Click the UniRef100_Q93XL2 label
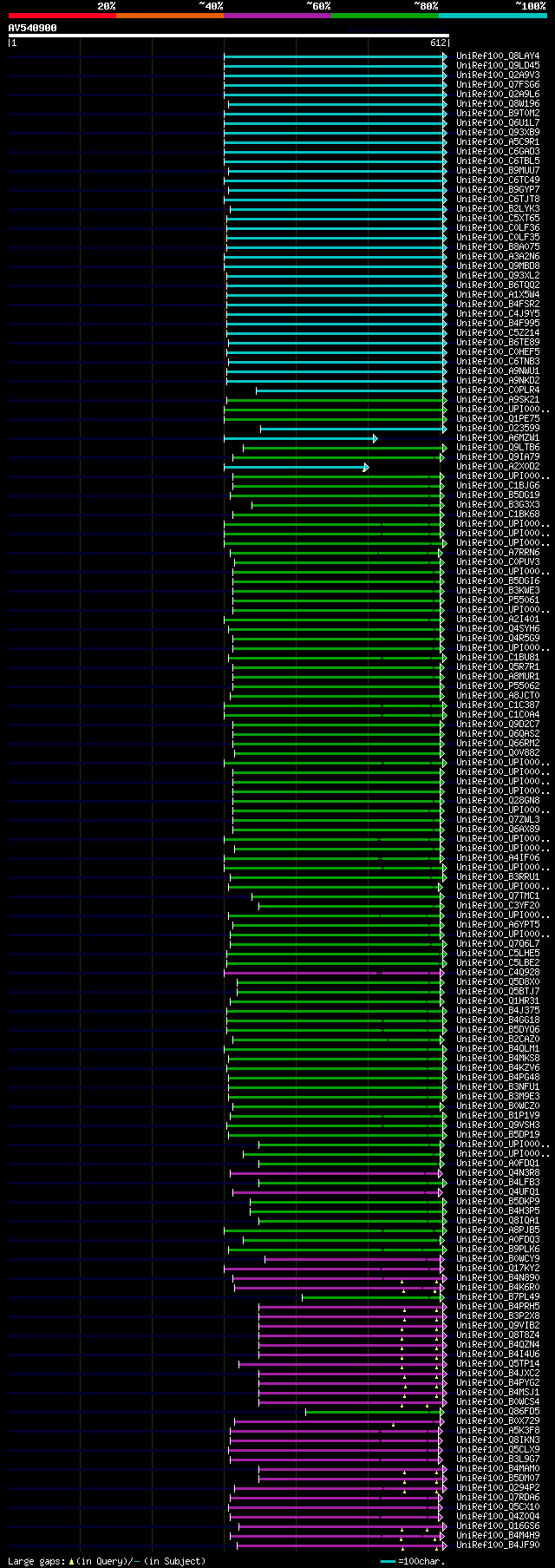Viewport: 555px width, 1568px height. [498, 276]
